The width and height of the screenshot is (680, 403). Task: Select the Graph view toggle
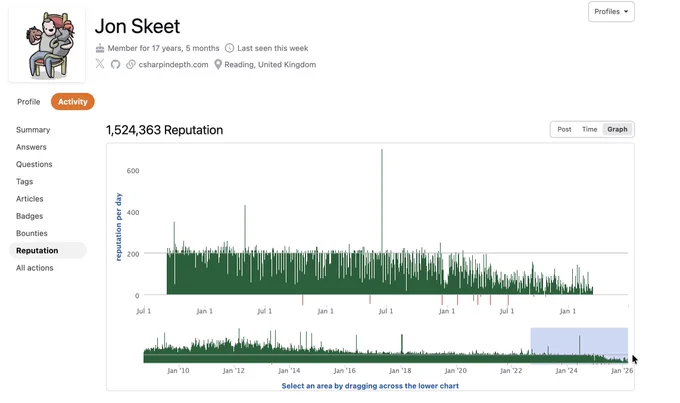617,129
